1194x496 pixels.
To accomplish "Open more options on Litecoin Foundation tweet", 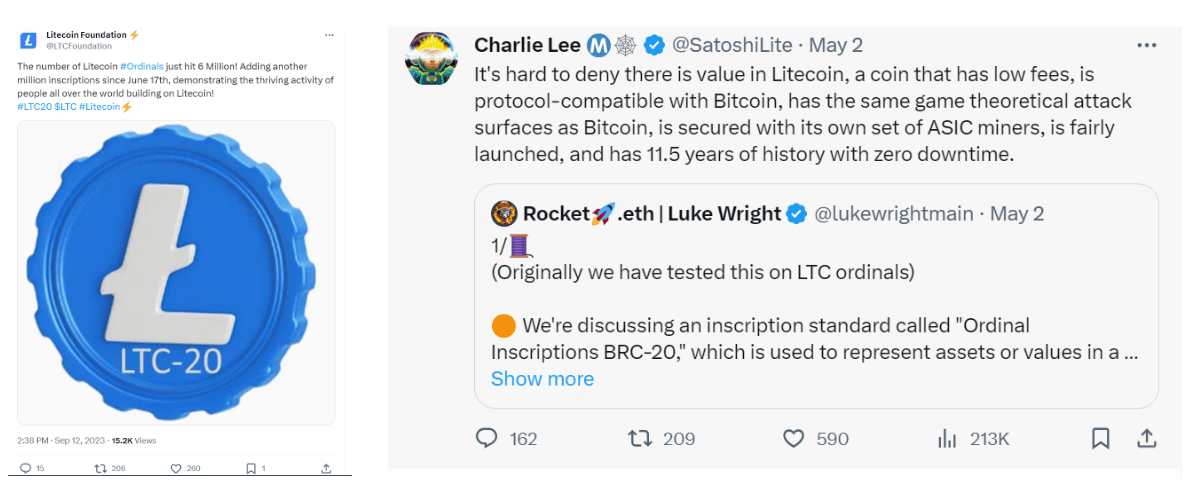I will point(329,35).
